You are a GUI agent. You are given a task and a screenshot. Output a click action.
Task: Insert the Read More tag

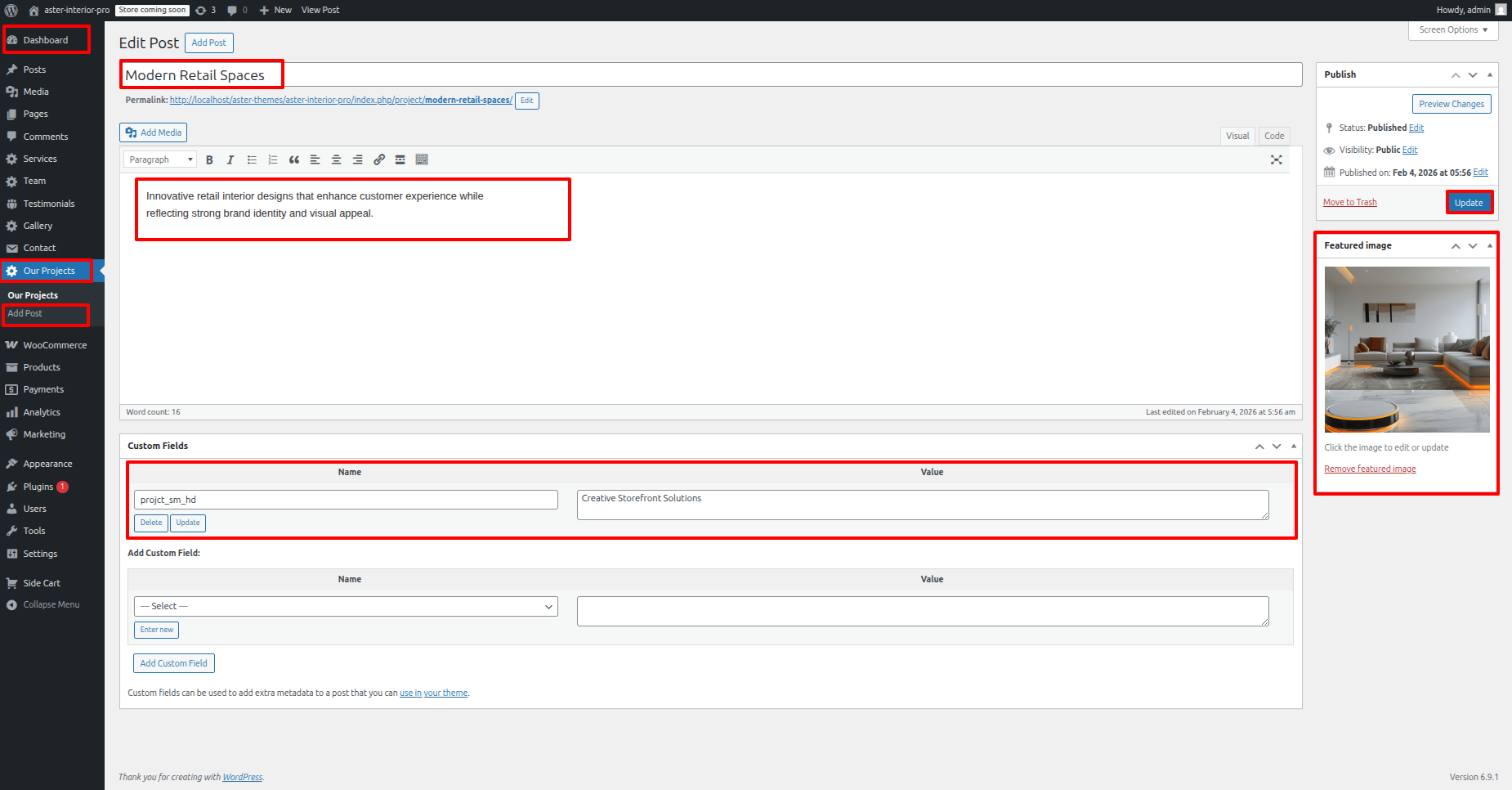click(x=400, y=160)
